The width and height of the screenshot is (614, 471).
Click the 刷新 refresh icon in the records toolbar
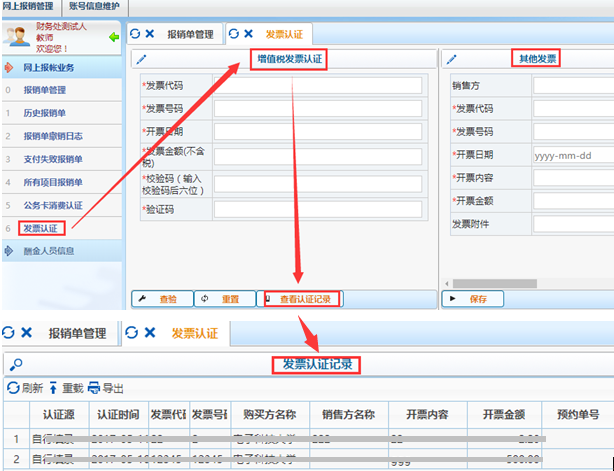pyautogui.click(x=13, y=388)
